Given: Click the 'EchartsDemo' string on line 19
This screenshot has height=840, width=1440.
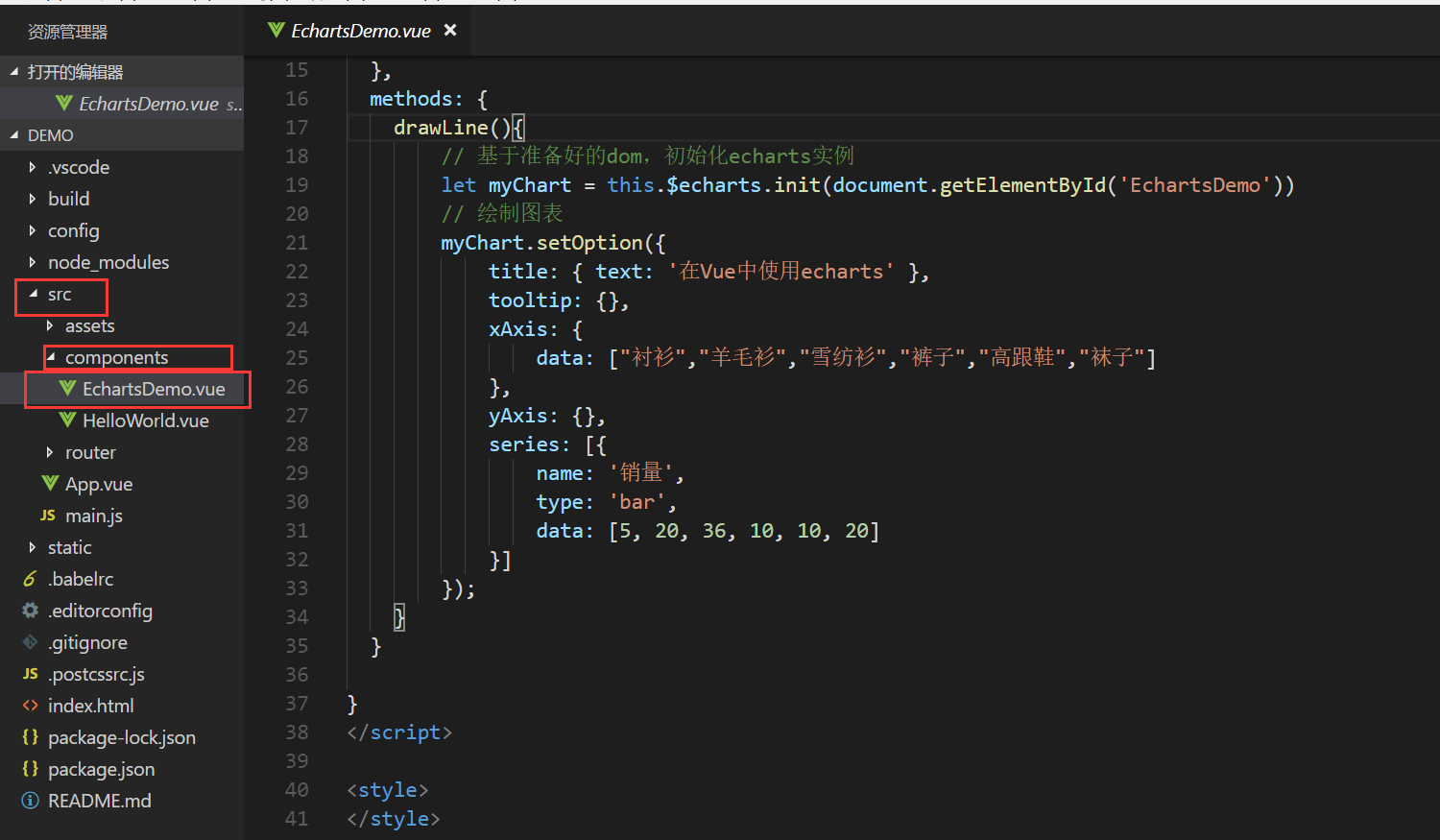Looking at the screenshot, I should tap(1194, 184).
